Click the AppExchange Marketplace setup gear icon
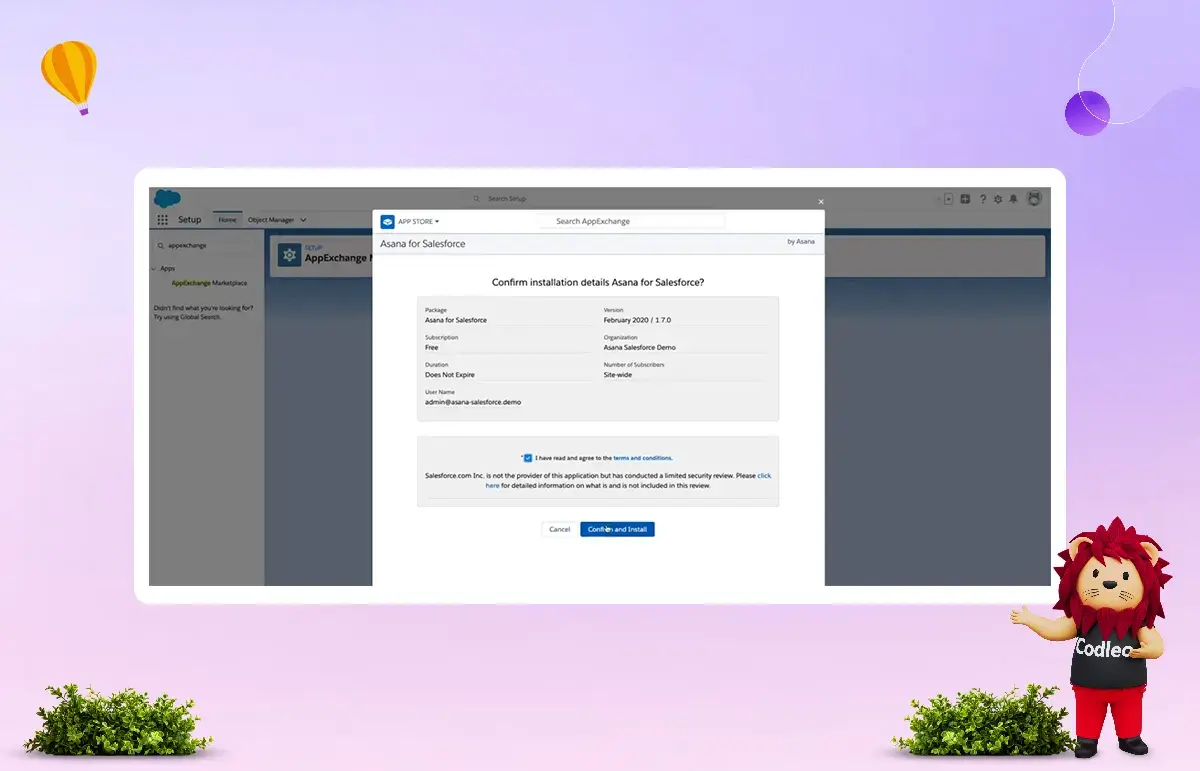 289,256
